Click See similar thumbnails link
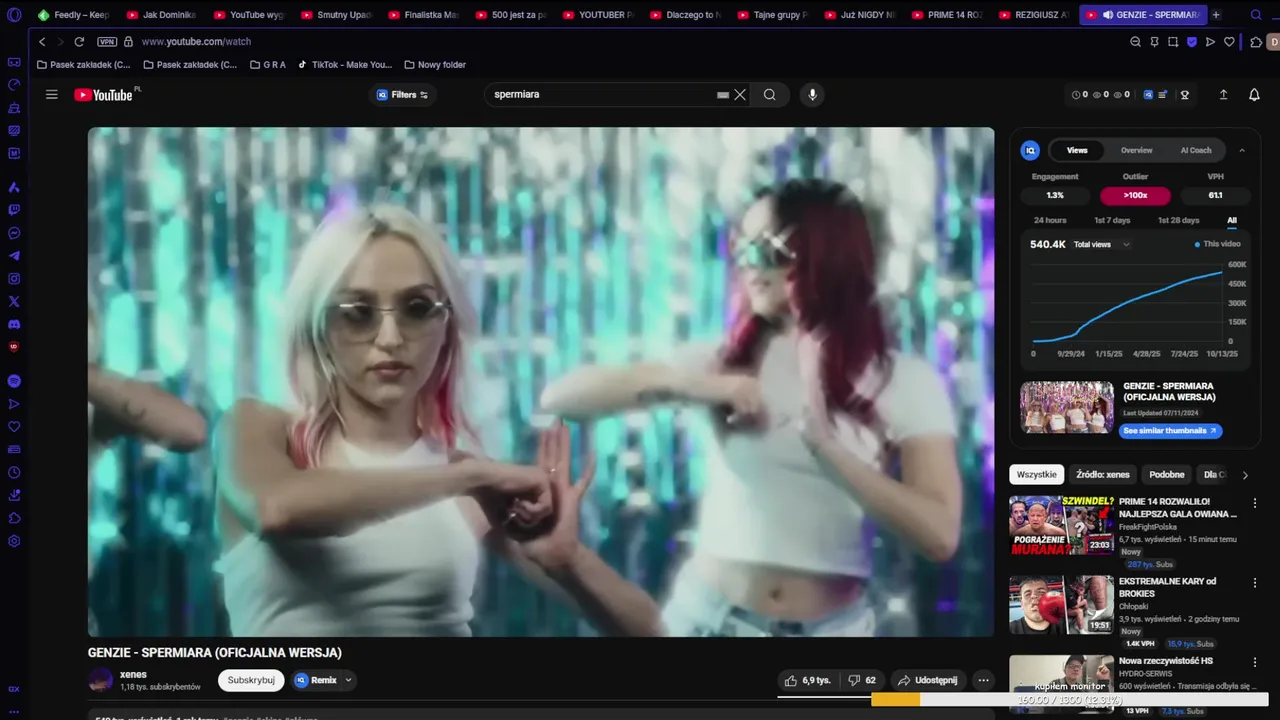The height and width of the screenshot is (720, 1280). [1170, 431]
